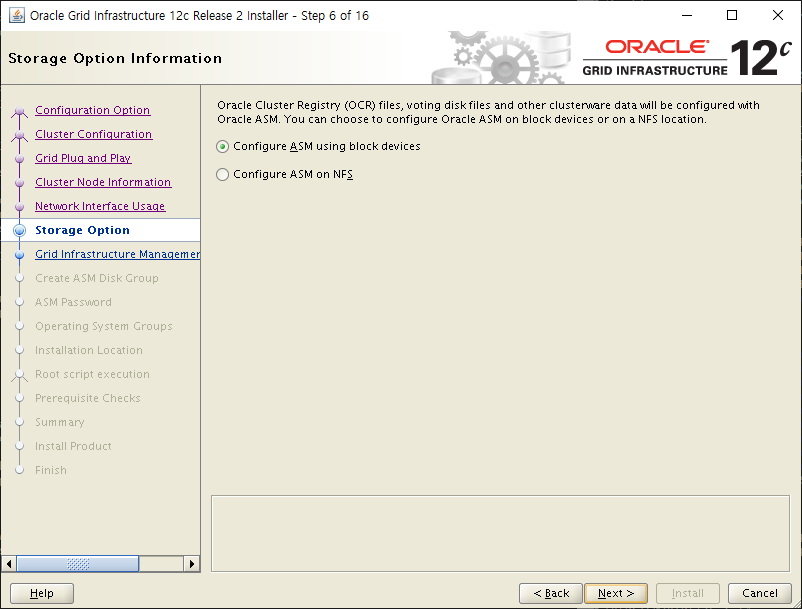
Task: Click the Prerequisite Checks step text
Action: 88,398
